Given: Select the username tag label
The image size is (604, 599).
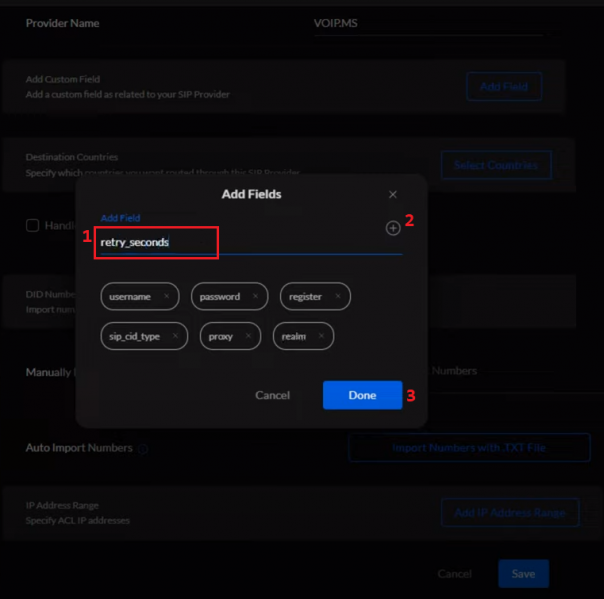Looking at the screenshot, I should coord(130,297).
